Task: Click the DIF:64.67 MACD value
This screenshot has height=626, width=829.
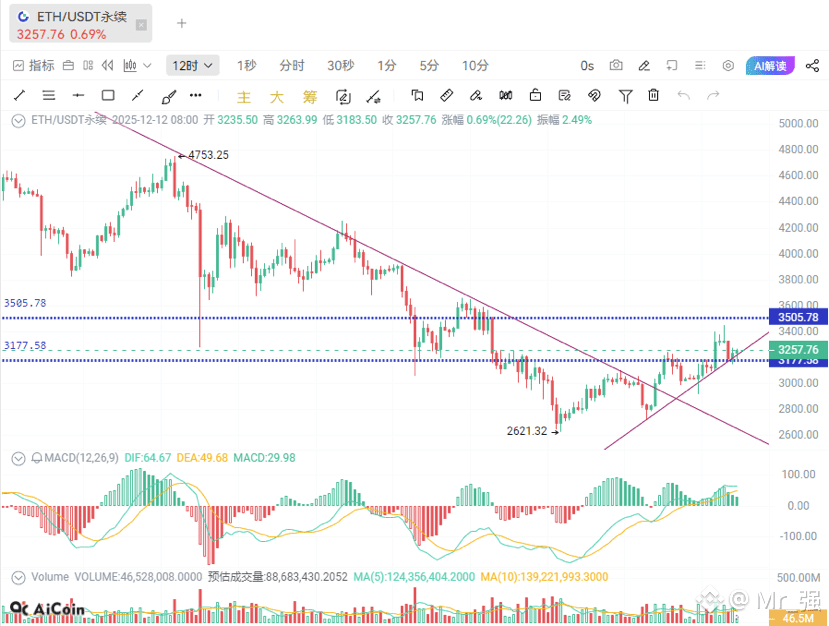Action: 148,458
